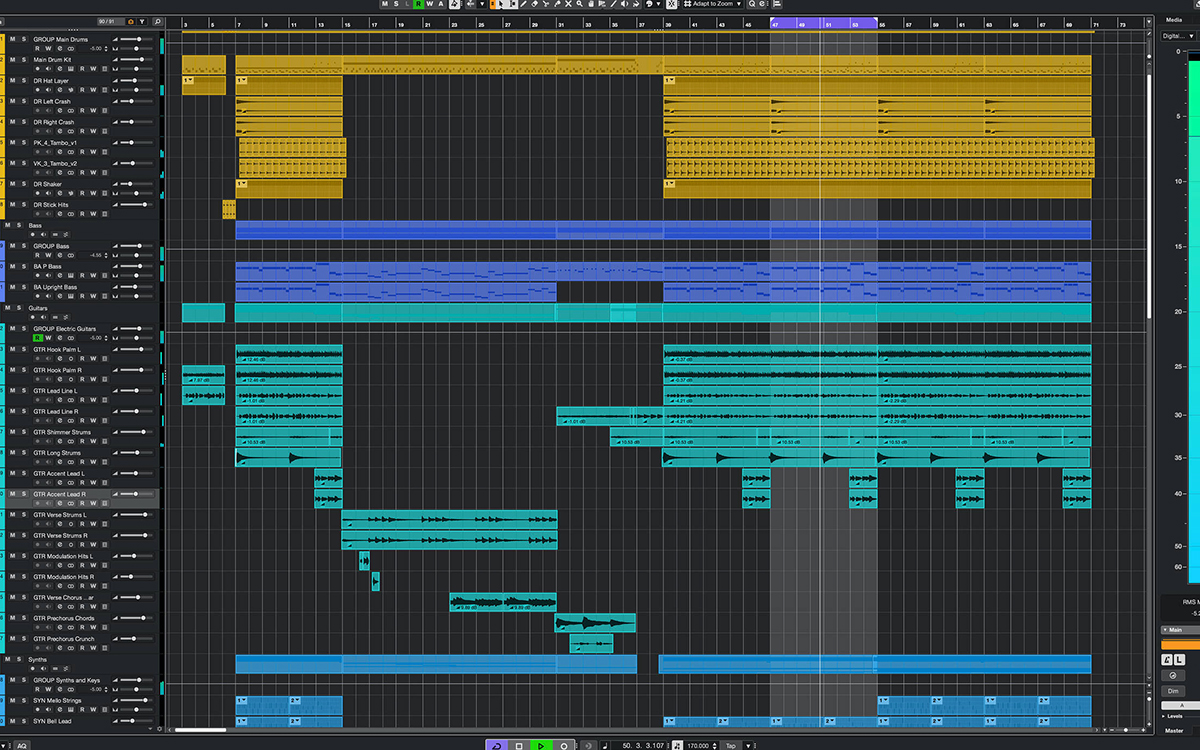Toggle monitor on DR Shaker track
The width and height of the screenshot is (1200, 750).
pos(48,193)
